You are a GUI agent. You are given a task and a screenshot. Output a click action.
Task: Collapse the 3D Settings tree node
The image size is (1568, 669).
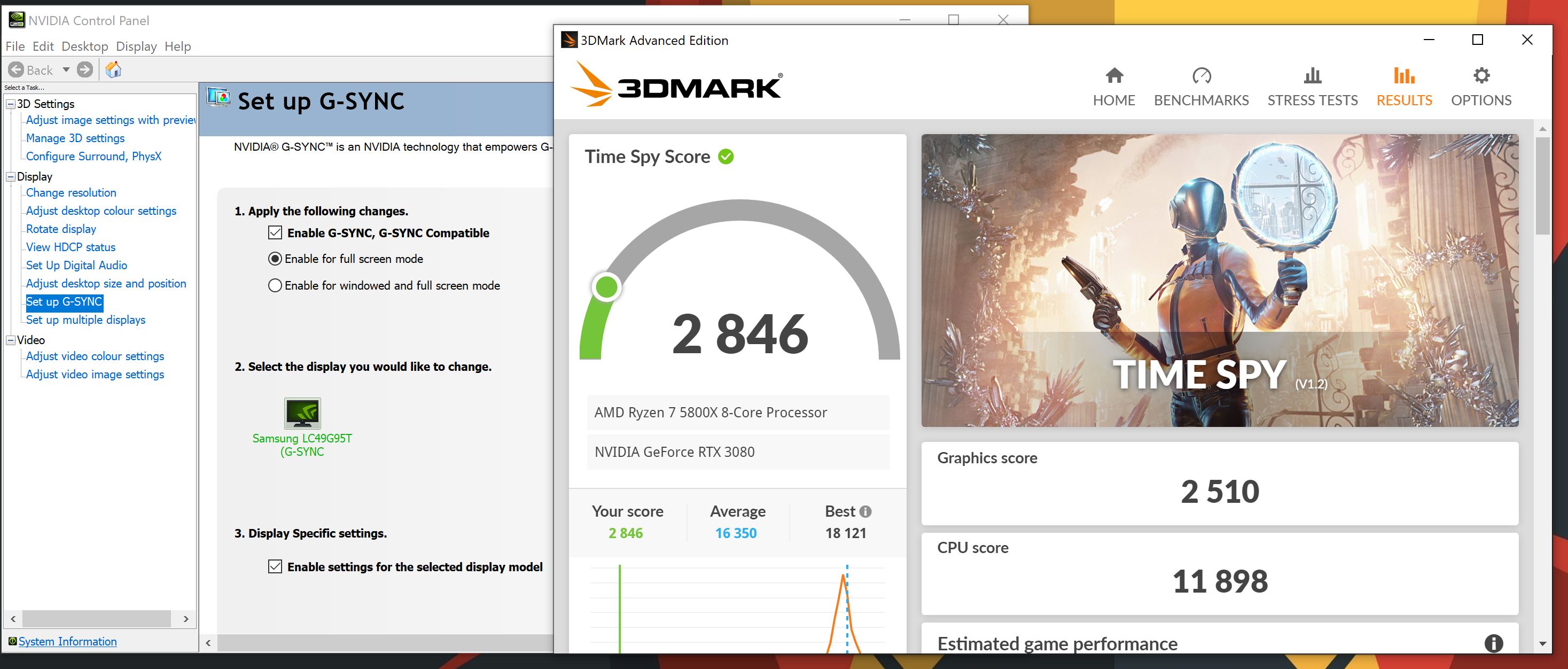(x=10, y=104)
